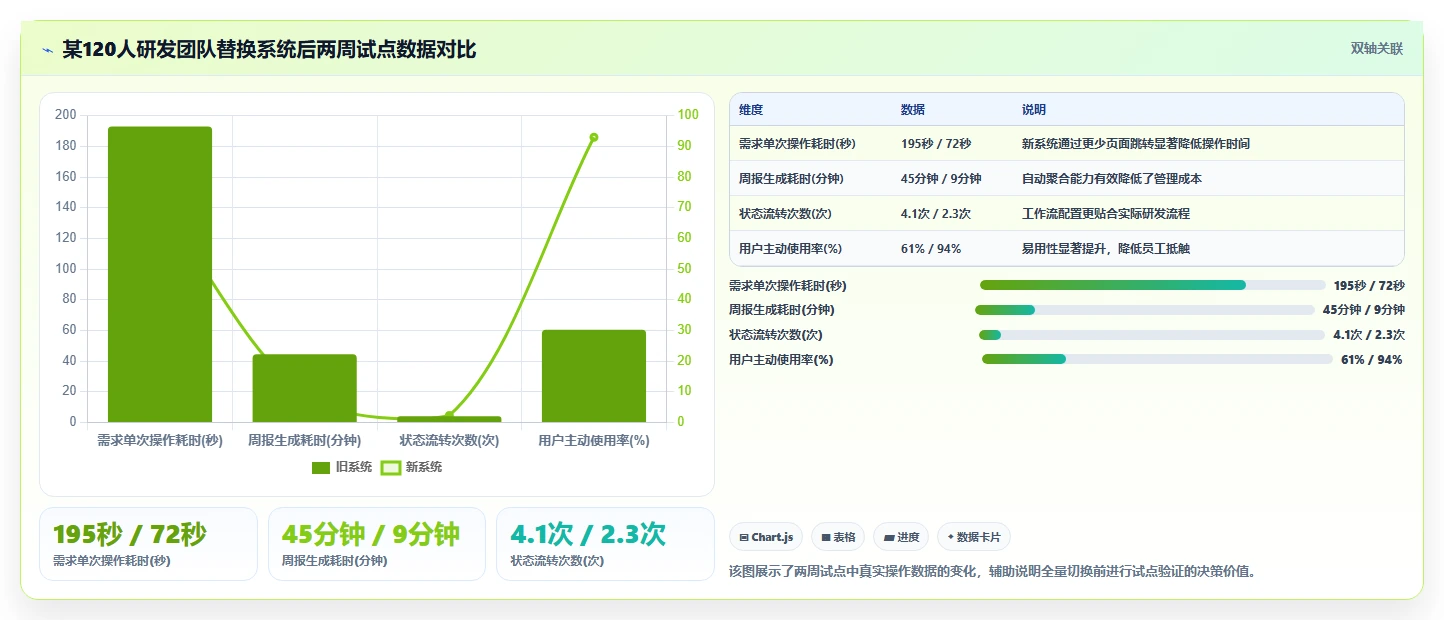Click 工作流配置更贴合实际研发流程 description

(1106, 214)
